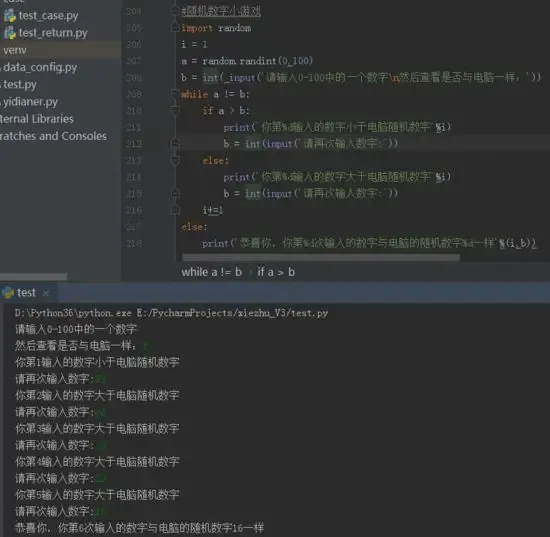
Task: Close the test run tab
Action: [x=46, y=293]
